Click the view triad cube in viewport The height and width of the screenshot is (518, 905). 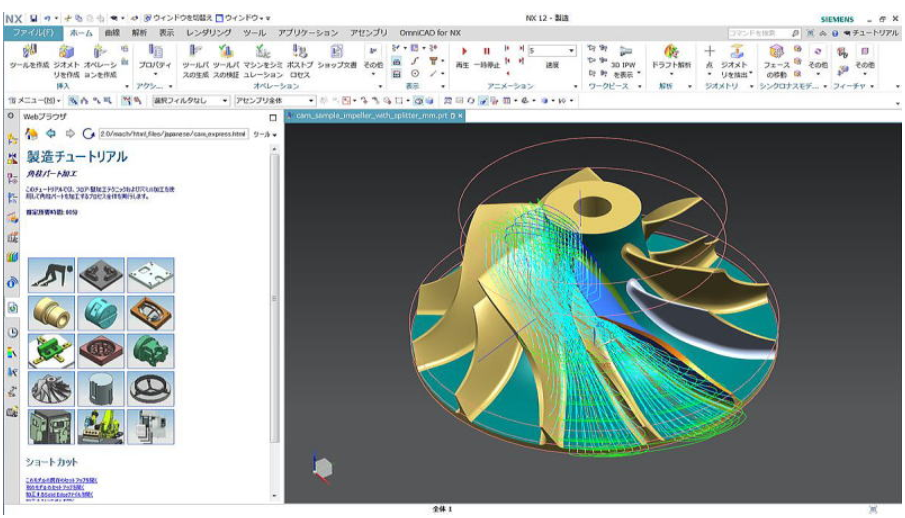[323, 467]
